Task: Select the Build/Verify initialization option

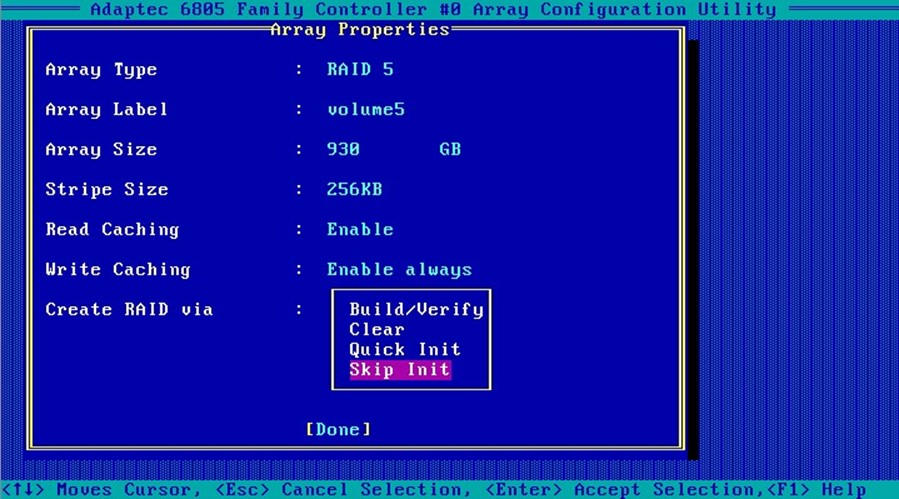Action: tap(416, 310)
